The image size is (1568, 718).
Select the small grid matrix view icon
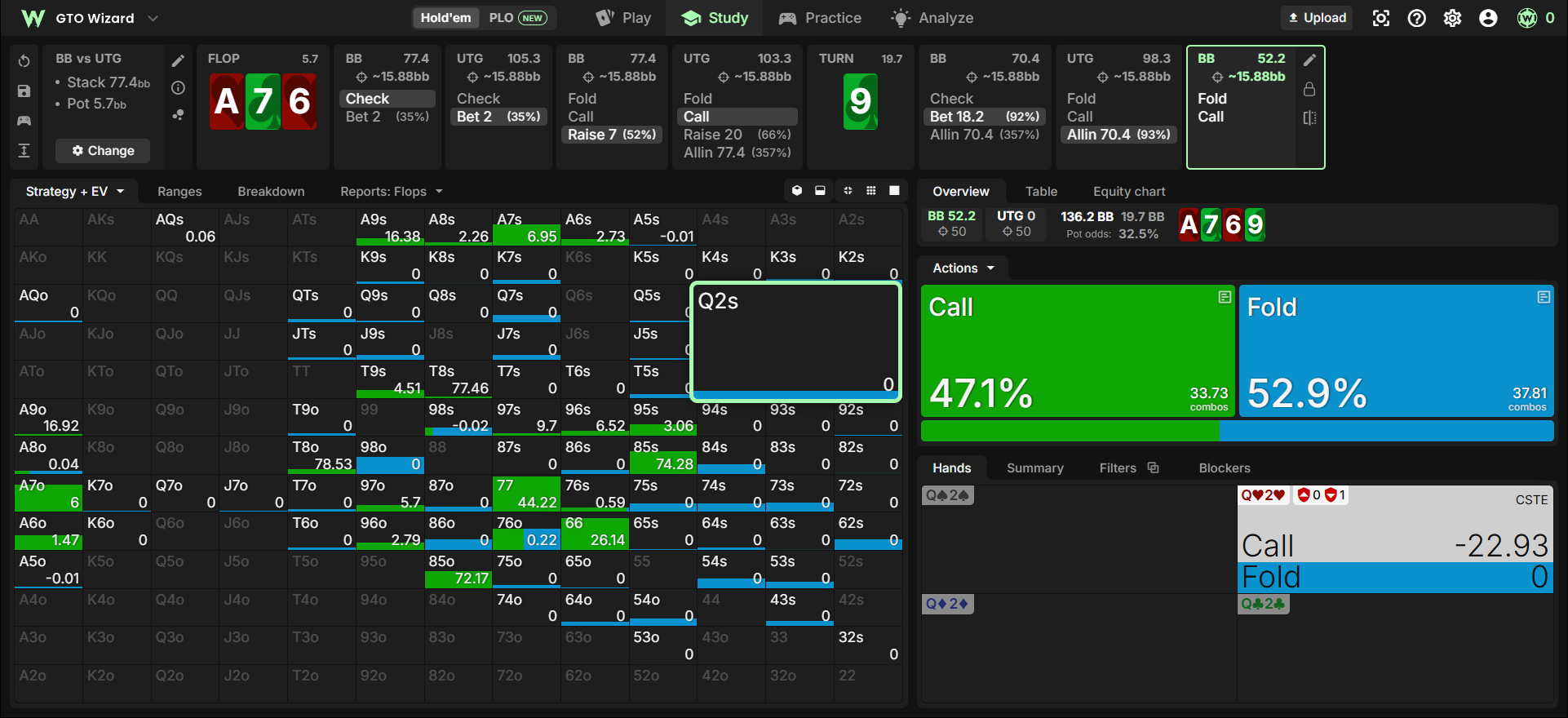(871, 190)
